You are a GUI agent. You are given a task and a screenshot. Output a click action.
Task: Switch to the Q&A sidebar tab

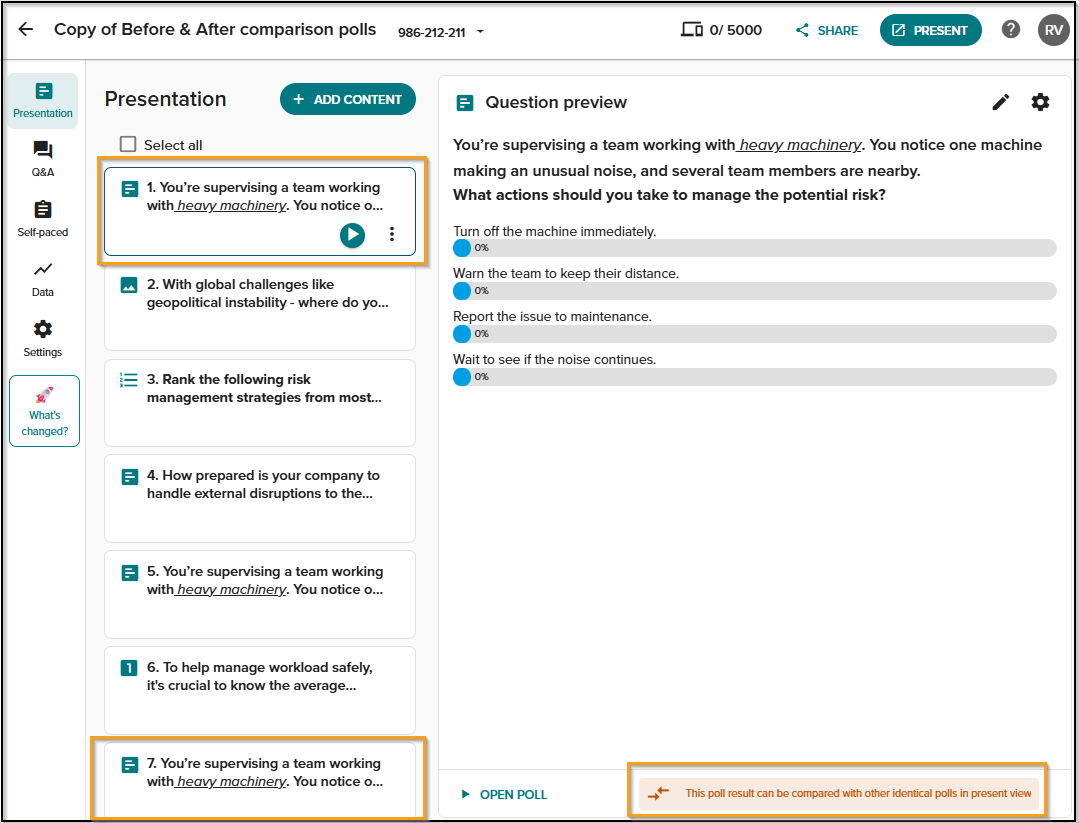point(43,159)
